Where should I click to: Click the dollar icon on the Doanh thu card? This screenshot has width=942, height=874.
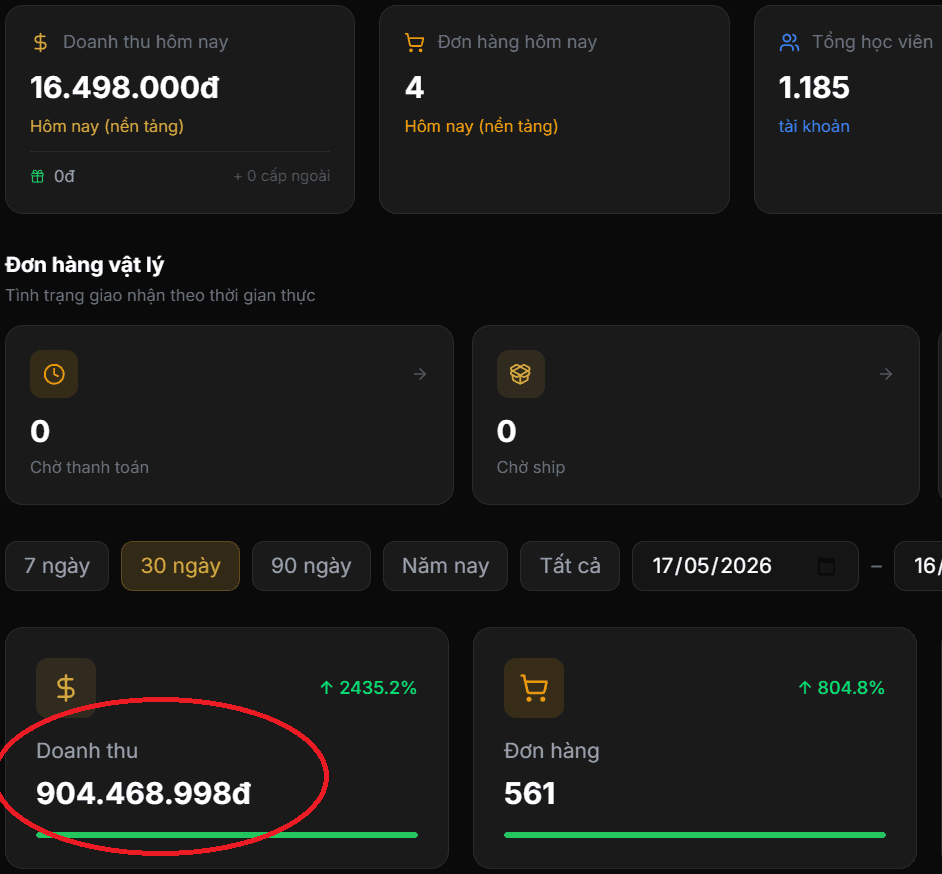[x=66, y=688]
